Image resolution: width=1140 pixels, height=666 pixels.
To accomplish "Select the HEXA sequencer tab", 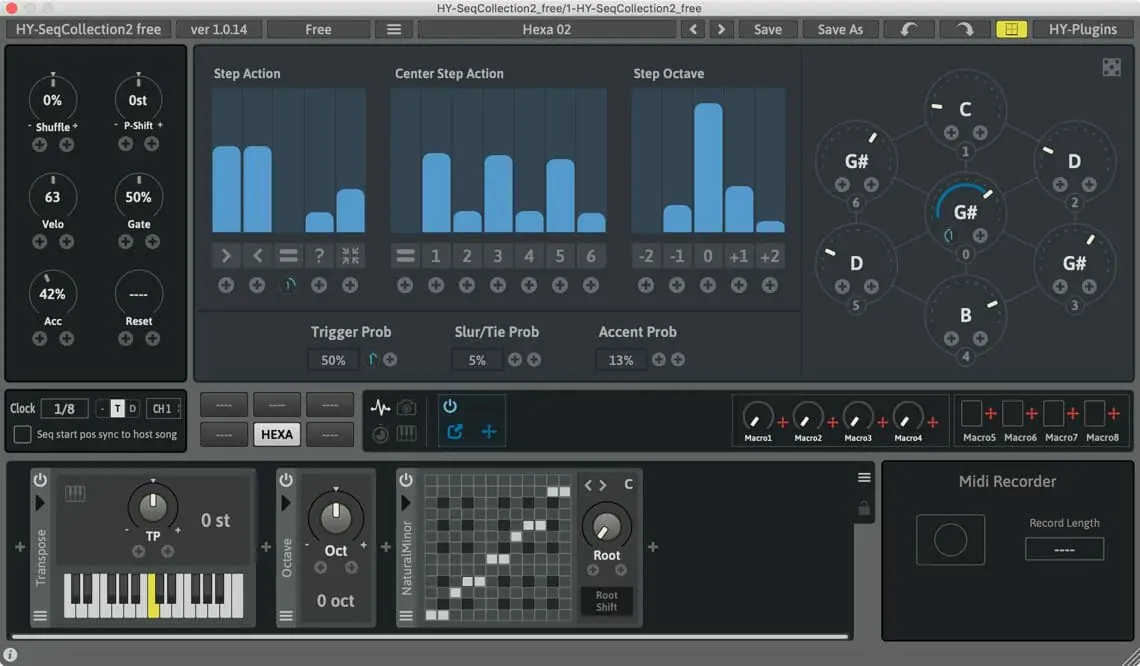I will pos(277,434).
